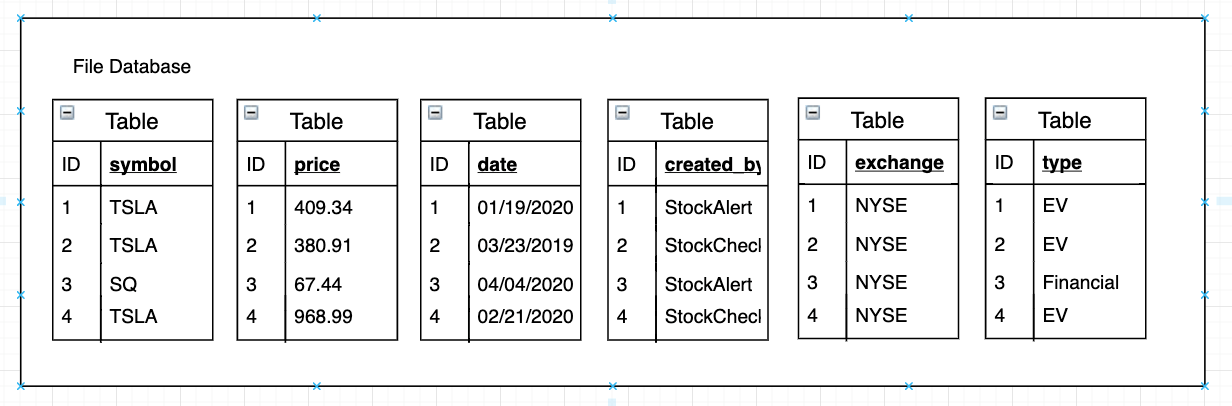Viewport: 1232px width, 406px height.
Task: Select the type column header
Action: (1062, 163)
